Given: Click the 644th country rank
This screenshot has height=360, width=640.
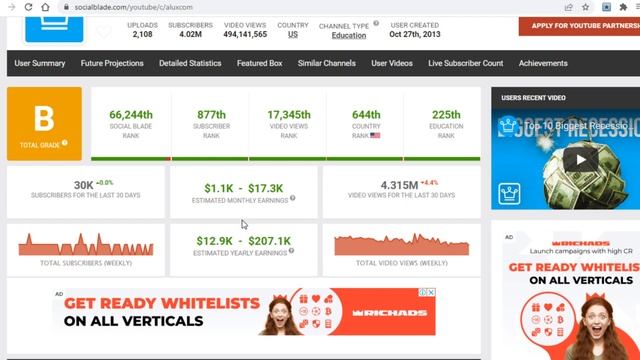Looking at the screenshot, I should [x=366, y=115].
